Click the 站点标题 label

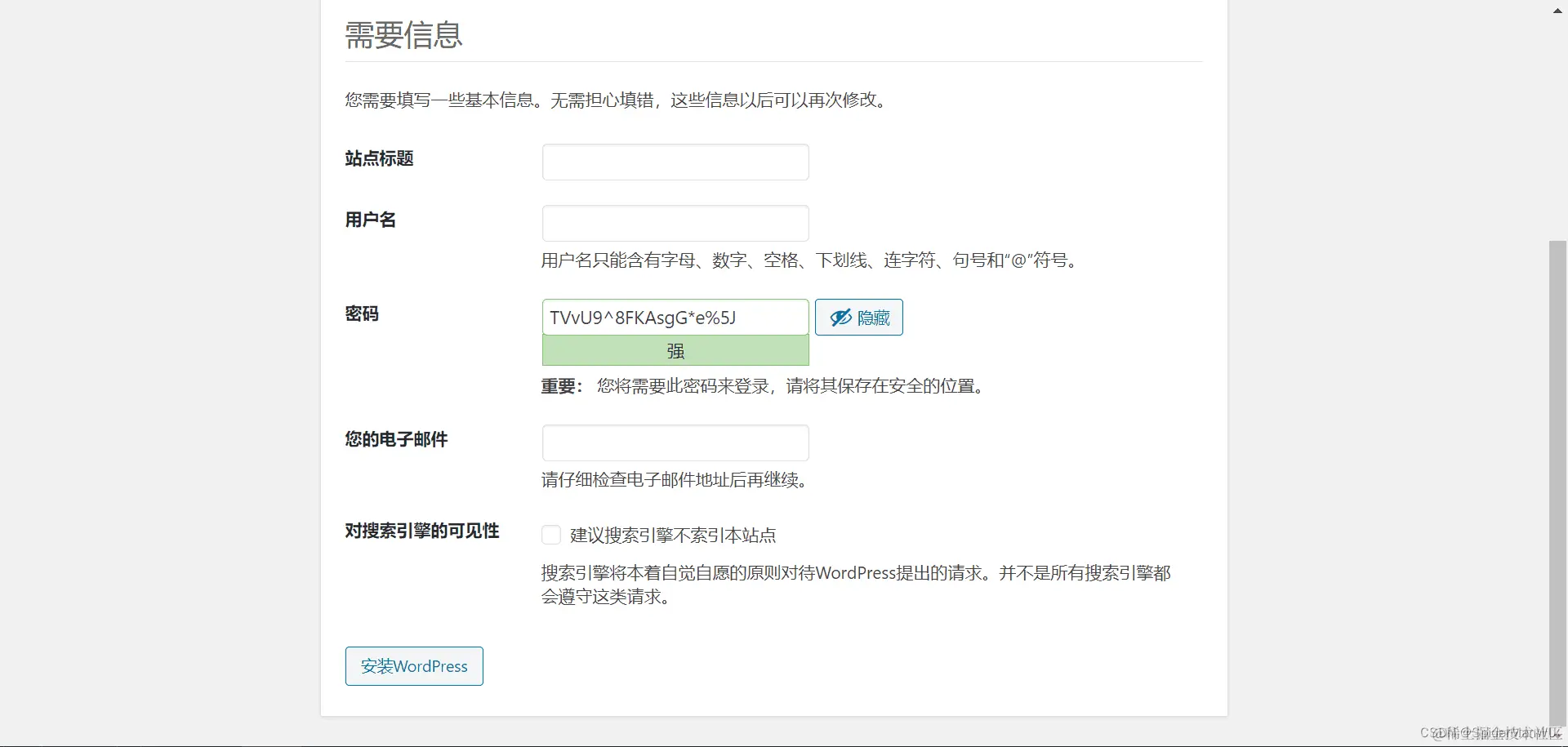(379, 158)
